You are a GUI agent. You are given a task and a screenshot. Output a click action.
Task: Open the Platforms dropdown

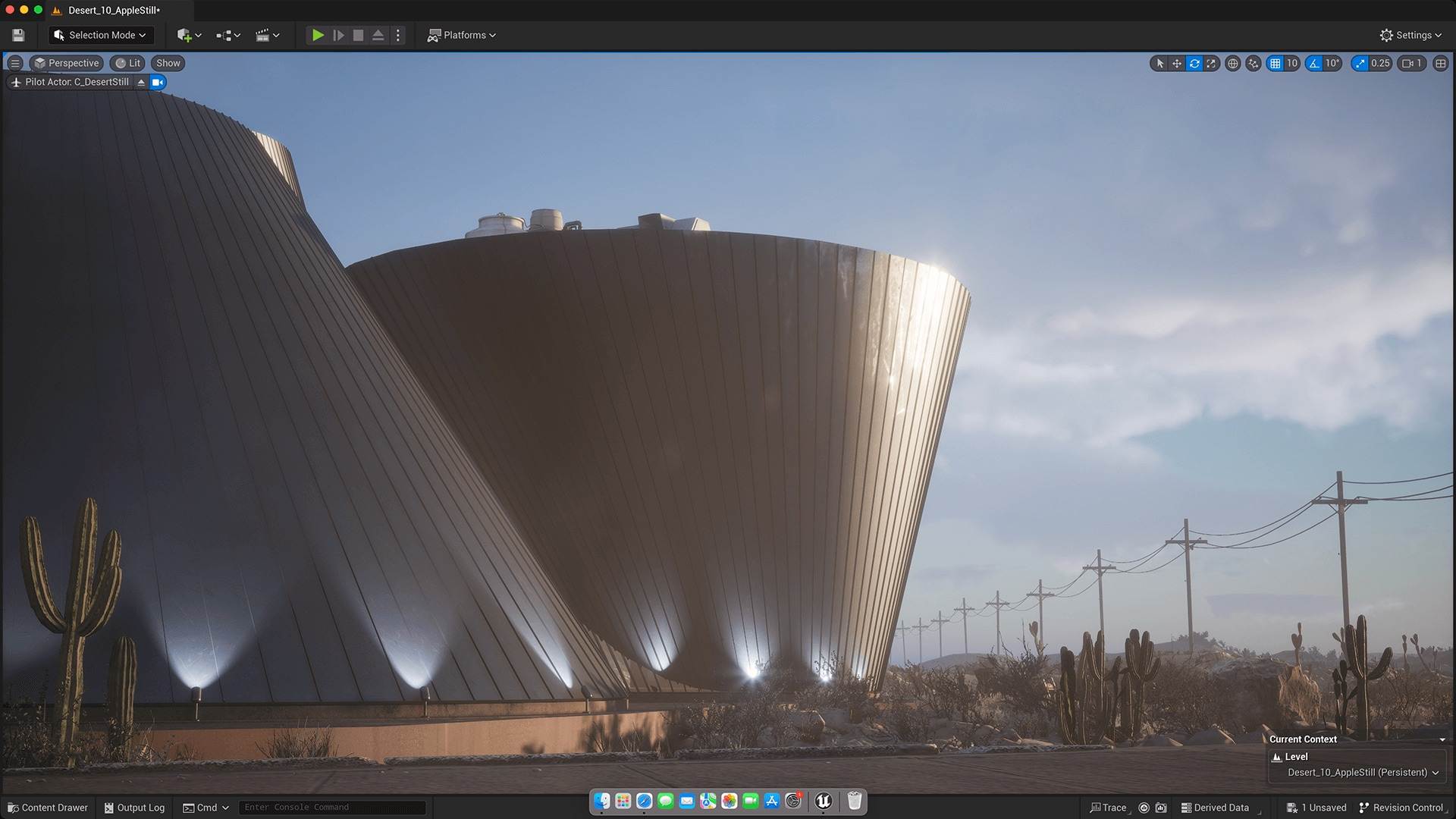click(461, 35)
